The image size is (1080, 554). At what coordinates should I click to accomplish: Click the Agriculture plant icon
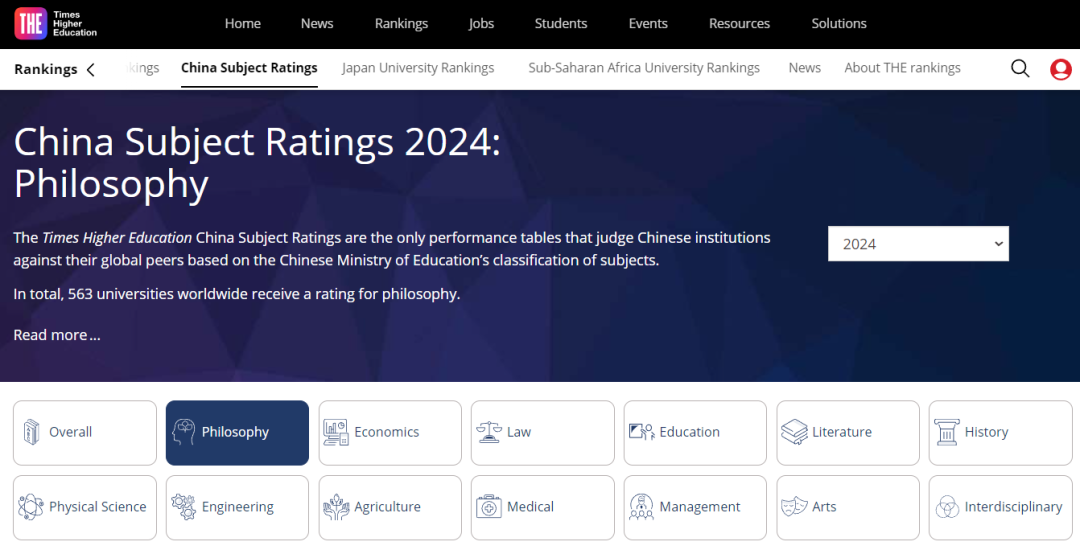[x=336, y=506]
